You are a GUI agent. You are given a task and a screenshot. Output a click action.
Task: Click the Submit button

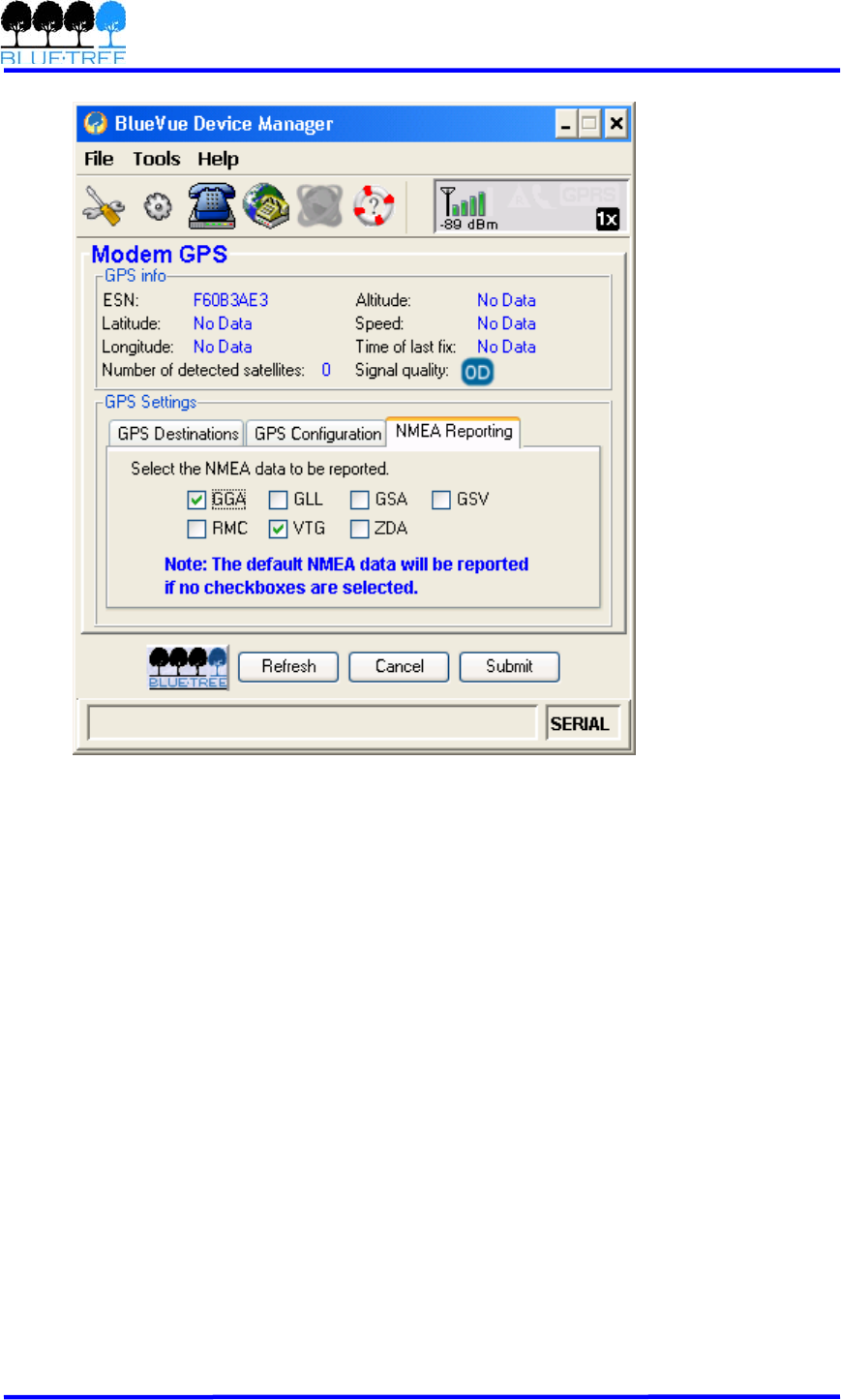(509, 666)
